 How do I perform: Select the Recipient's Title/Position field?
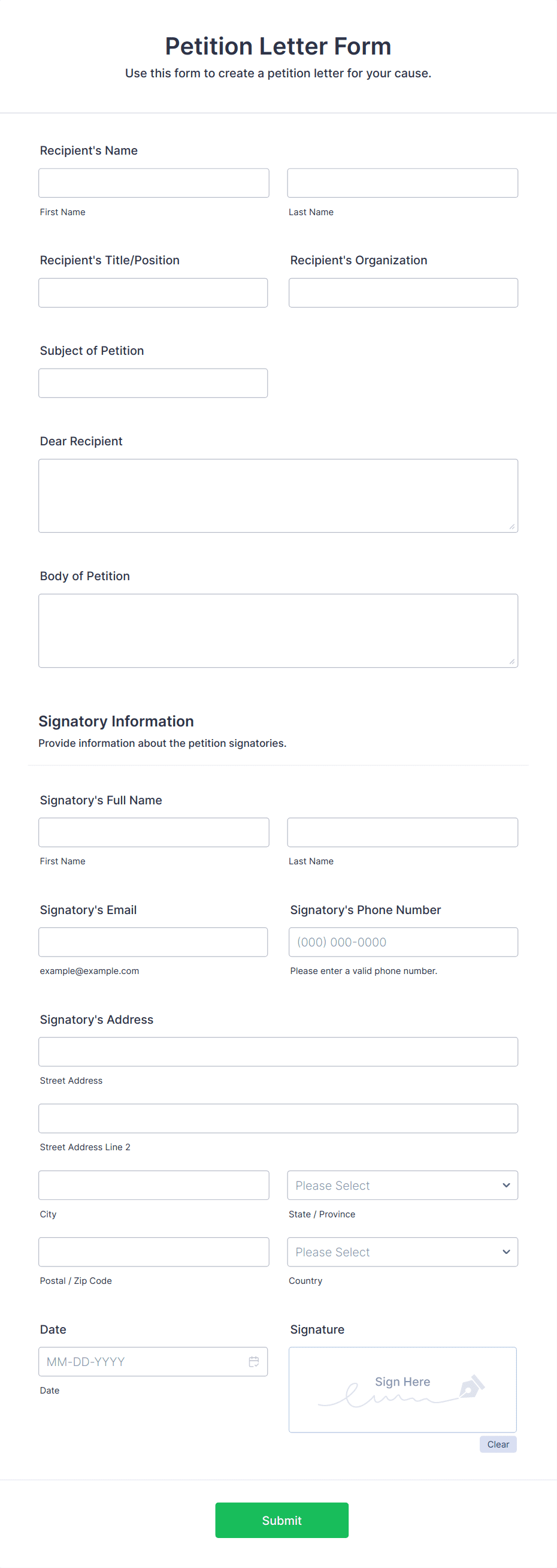point(153,292)
